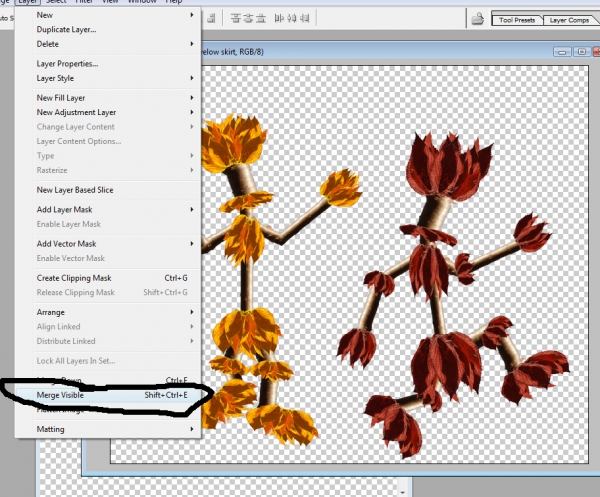
Task: Click greyed-out Enable Layer Mask entry
Action: (x=108, y=224)
